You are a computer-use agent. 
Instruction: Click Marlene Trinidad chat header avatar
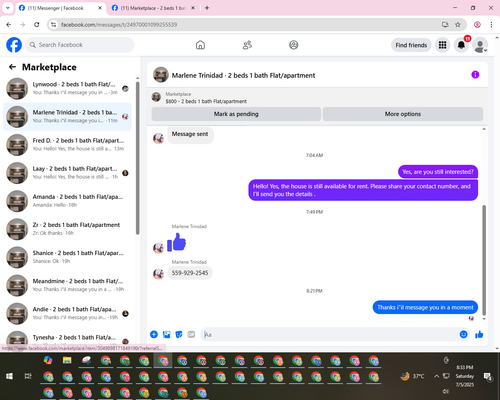click(161, 75)
